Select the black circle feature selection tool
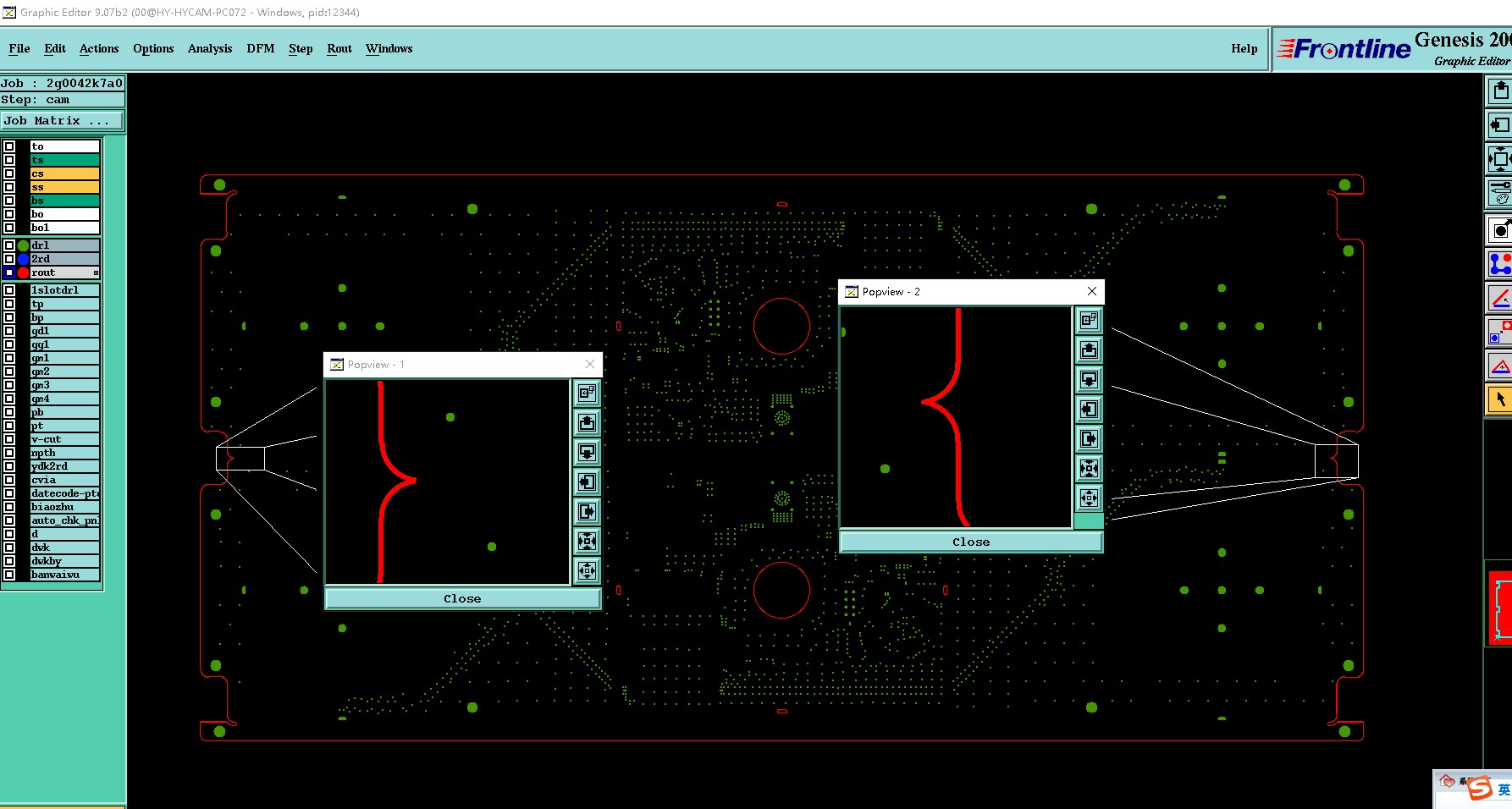 (1500, 229)
